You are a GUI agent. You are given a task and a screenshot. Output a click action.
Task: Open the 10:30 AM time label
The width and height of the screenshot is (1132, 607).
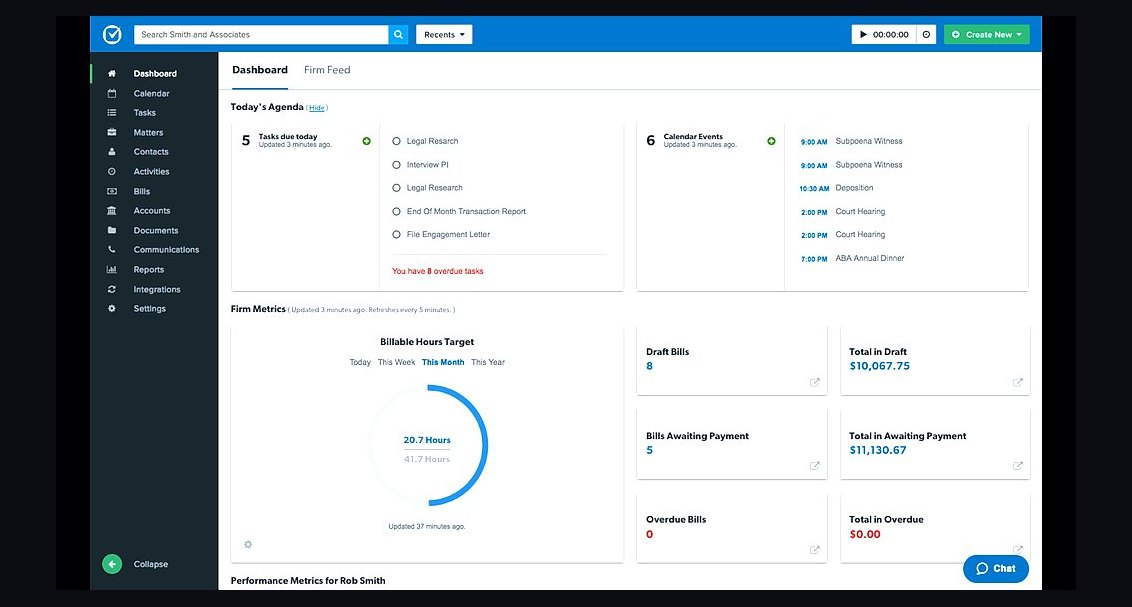pos(814,188)
